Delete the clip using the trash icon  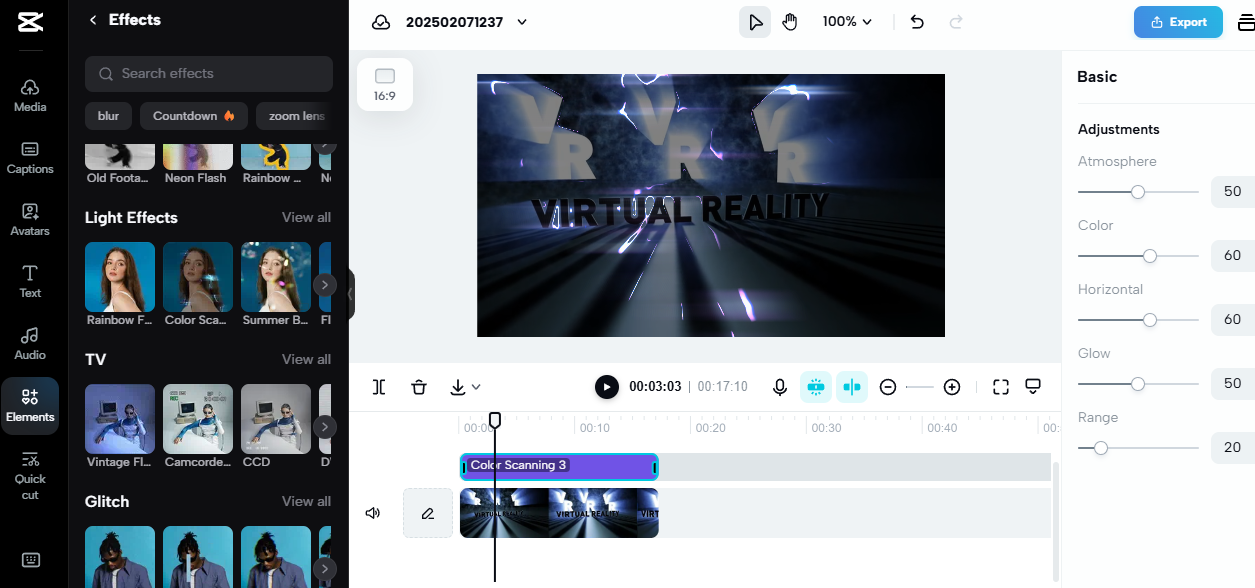[419, 386]
